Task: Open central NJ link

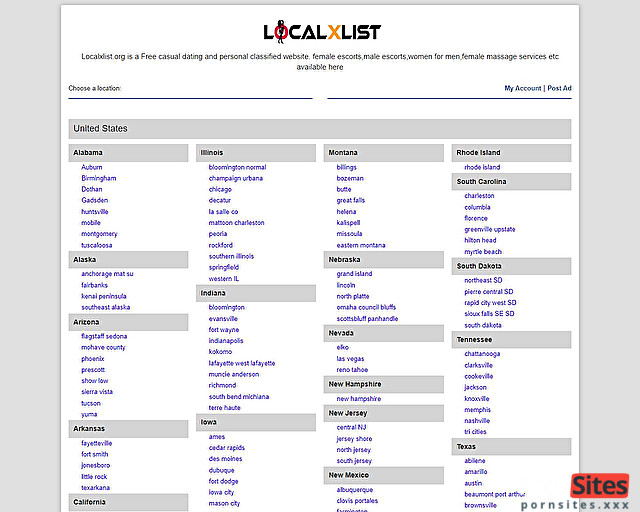Action: click(351, 427)
